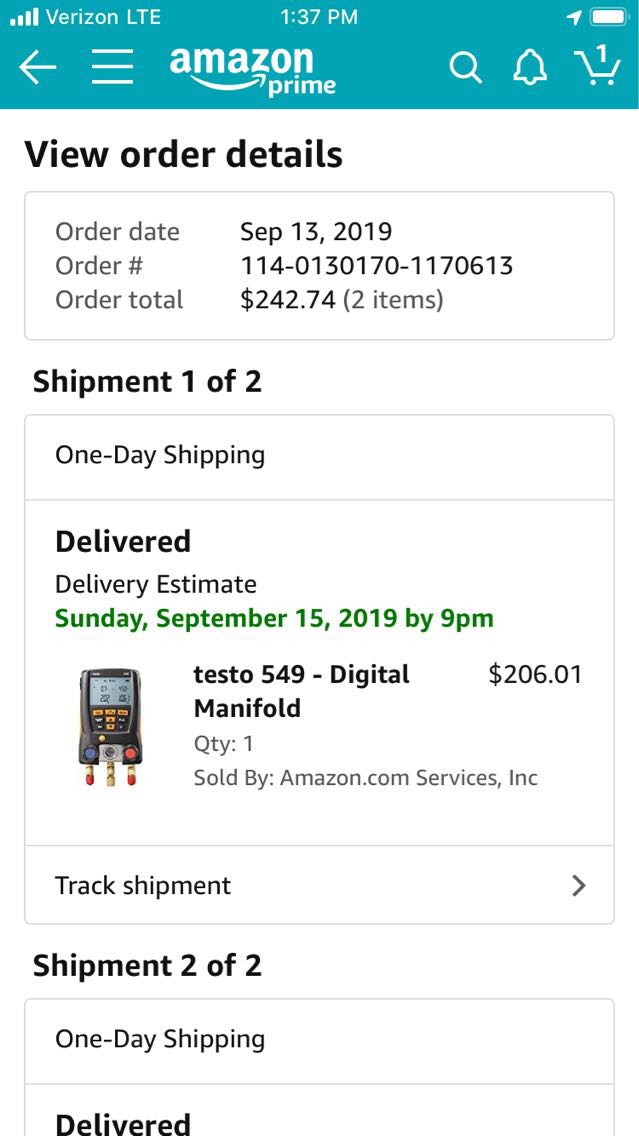Tap the location arrow status icon

574,17
